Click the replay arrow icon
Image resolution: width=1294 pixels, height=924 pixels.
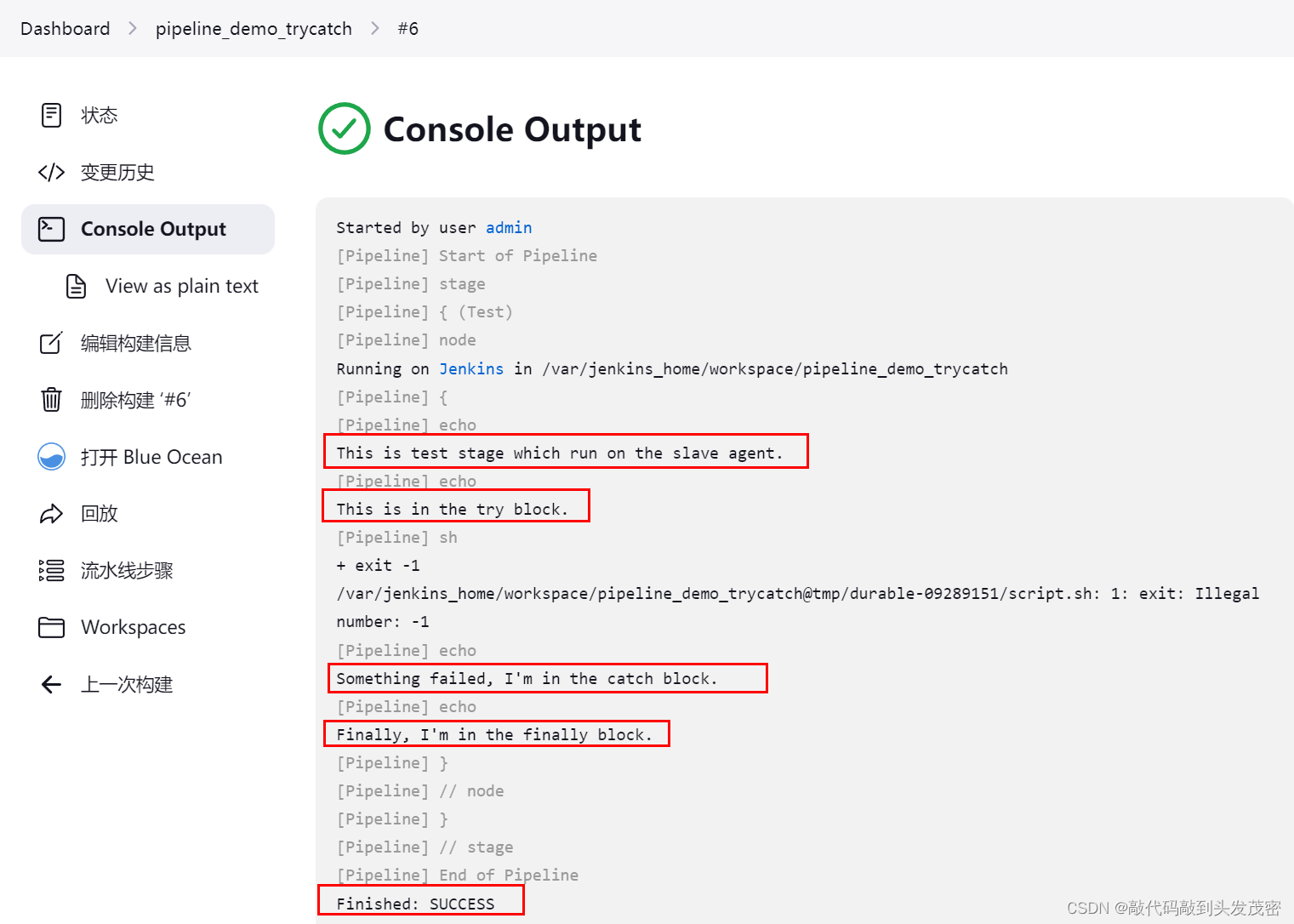[x=51, y=514]
